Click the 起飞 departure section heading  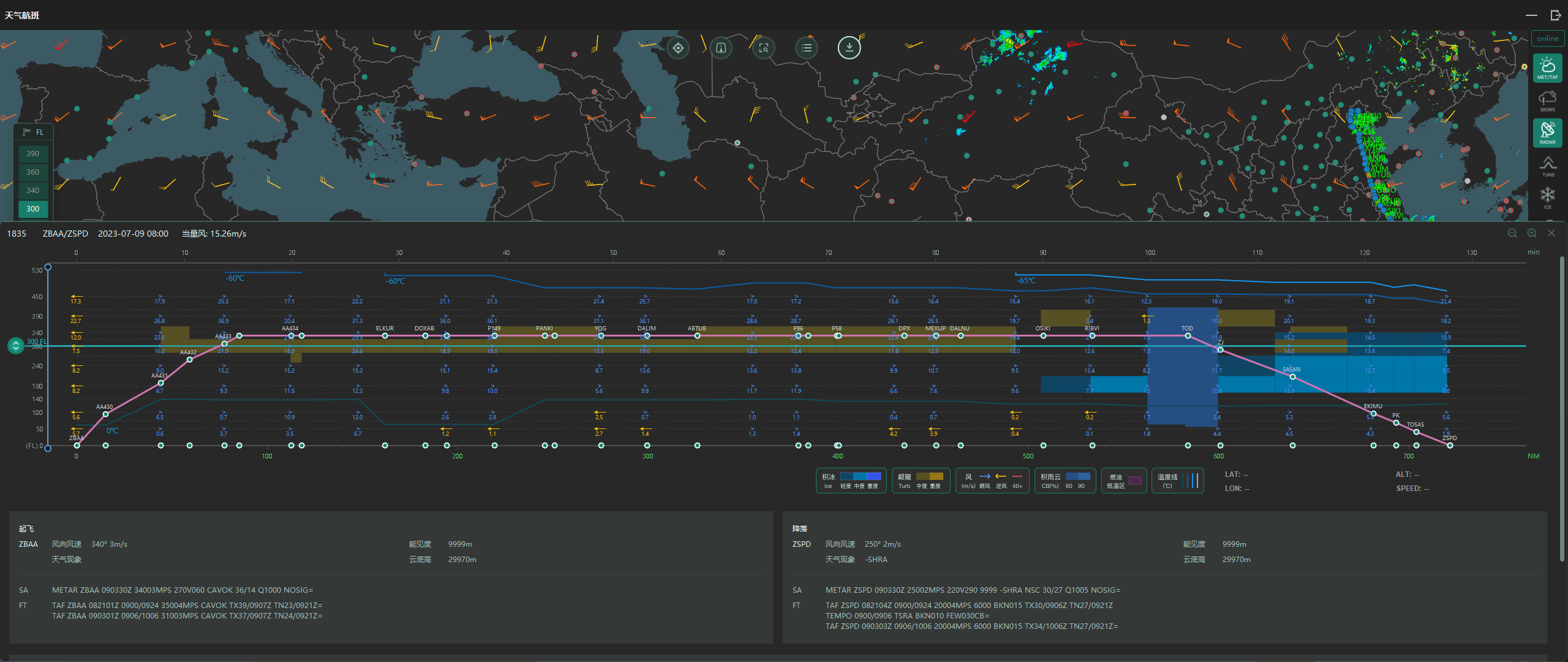point(26,528)
